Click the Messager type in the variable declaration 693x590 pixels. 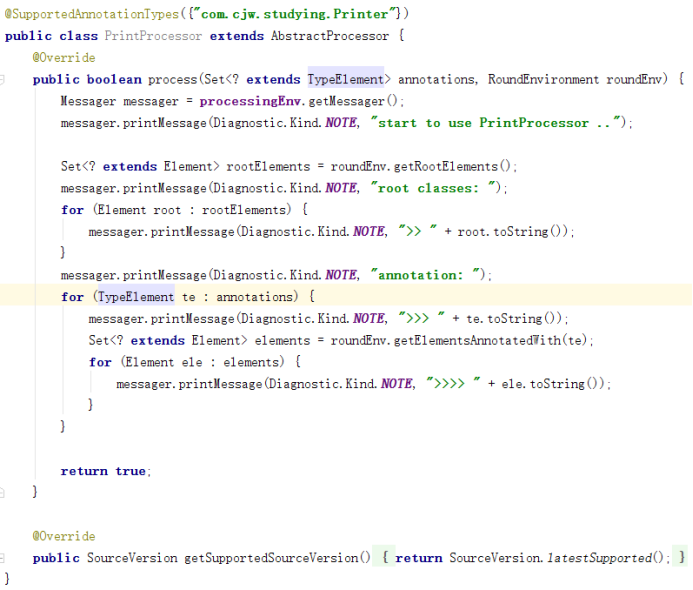(88, 101)
